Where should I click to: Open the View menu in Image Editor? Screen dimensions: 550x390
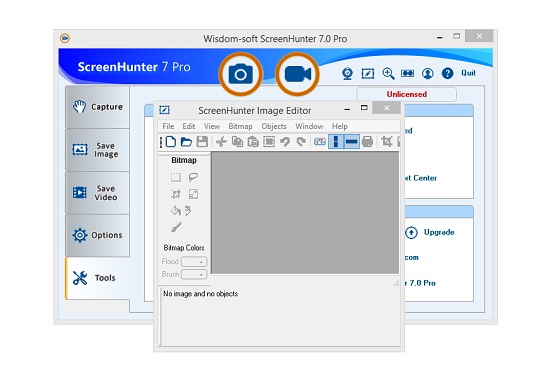tap(212, 126)
